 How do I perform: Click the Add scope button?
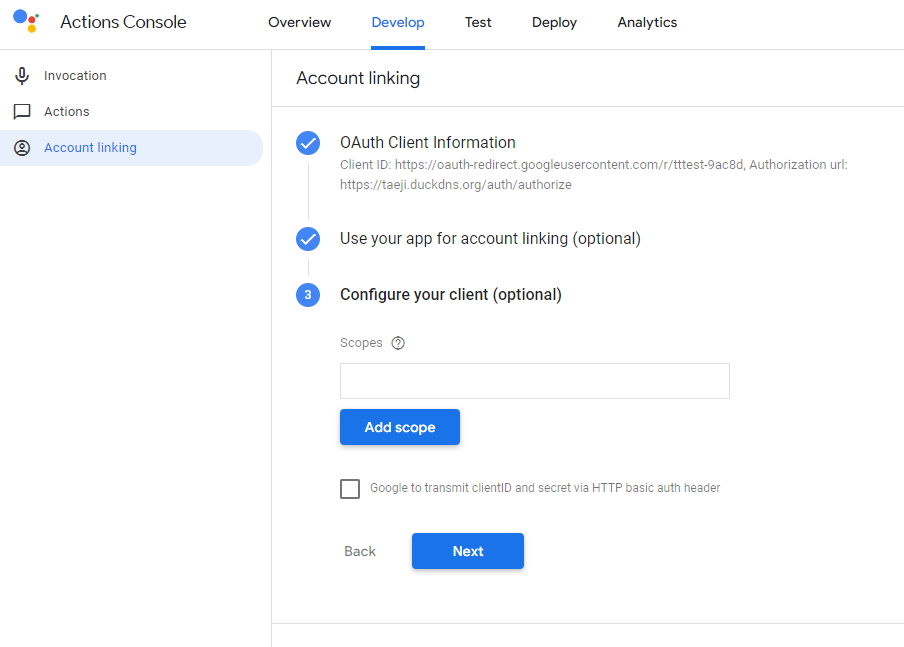click(400, 427)
